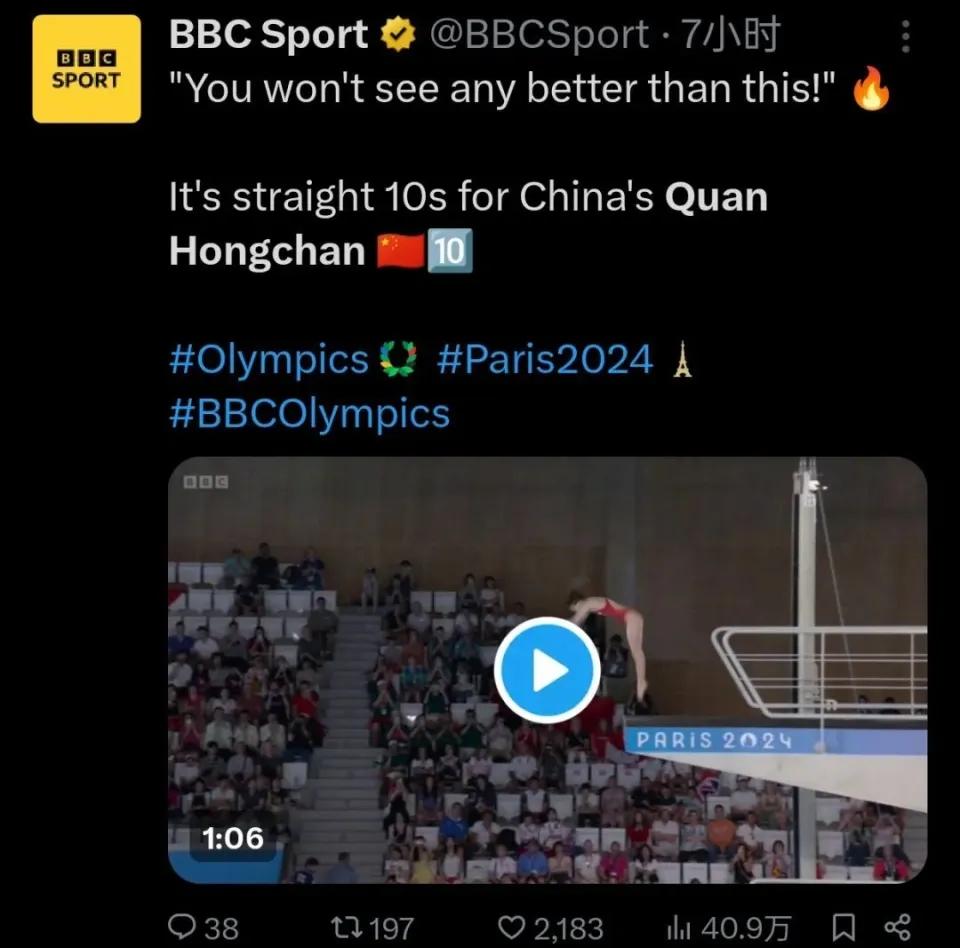The height and width of the screenshot is (948, 960).
Task: Play the diving video
Action: pyautogui.click(x=547, y=671)
